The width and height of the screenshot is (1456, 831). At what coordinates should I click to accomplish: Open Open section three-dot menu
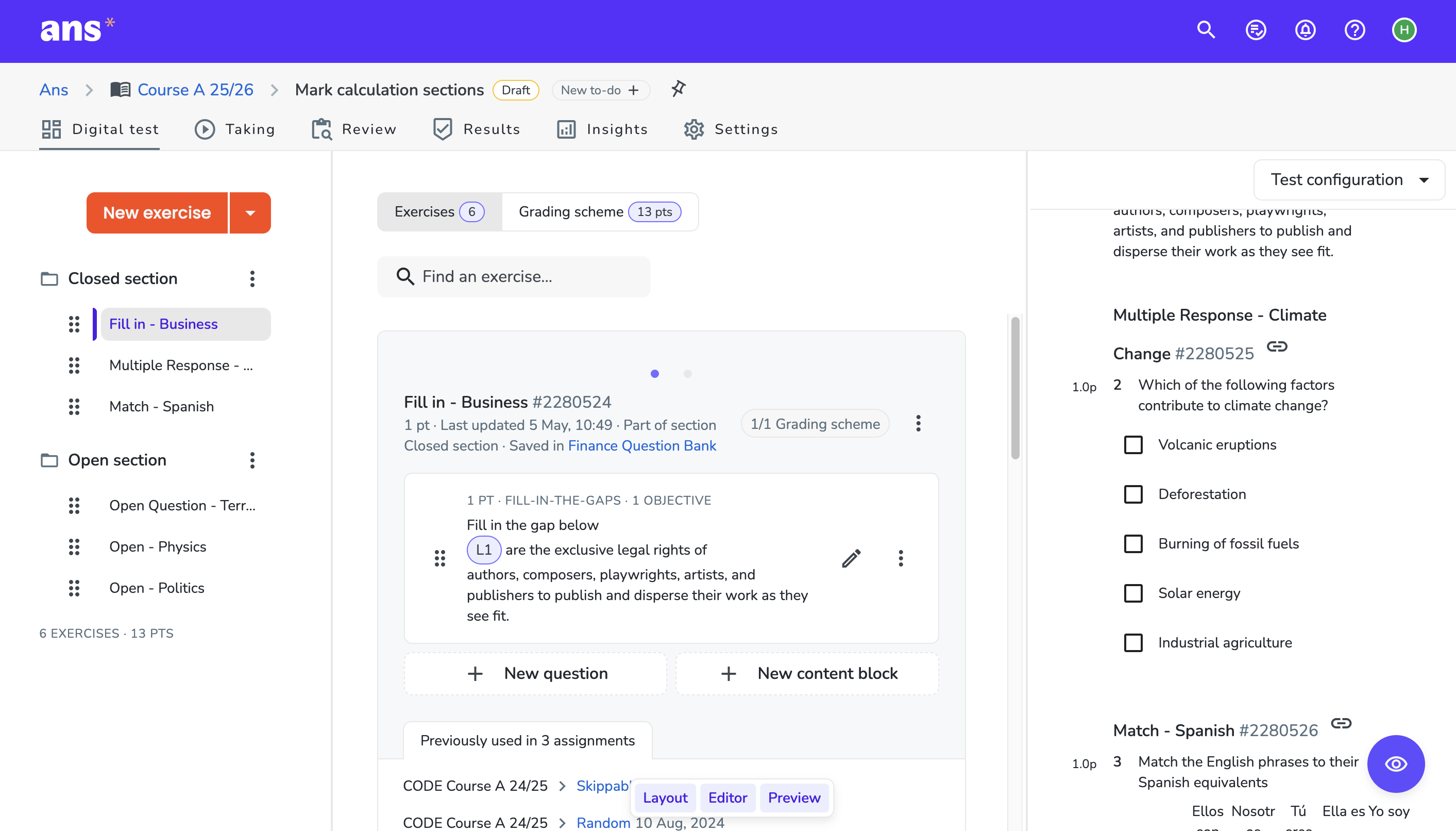[252, 460]
